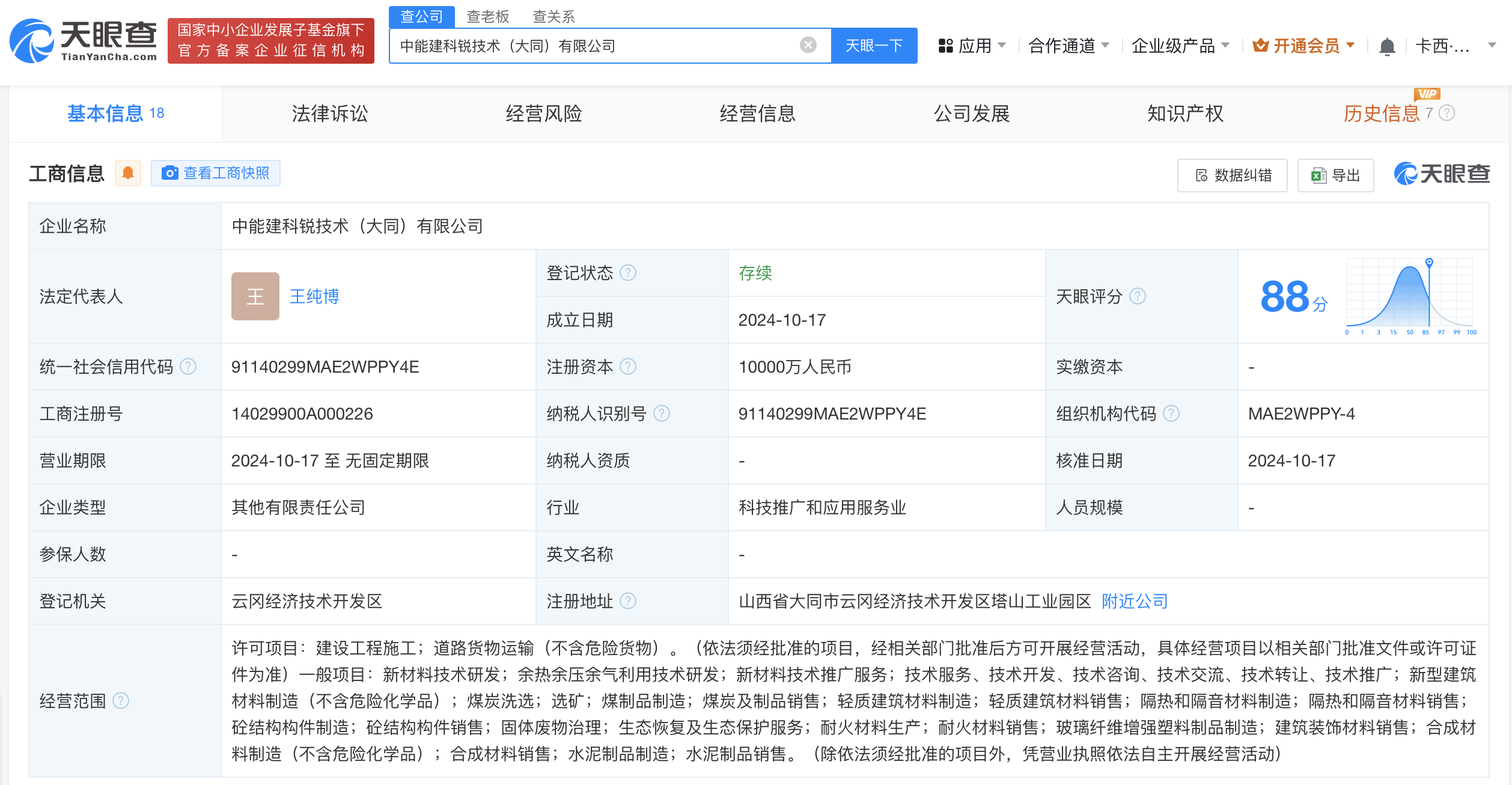Click the VIP crown icon next to 开通会员
The image size is (1512, 785).
1260,45
